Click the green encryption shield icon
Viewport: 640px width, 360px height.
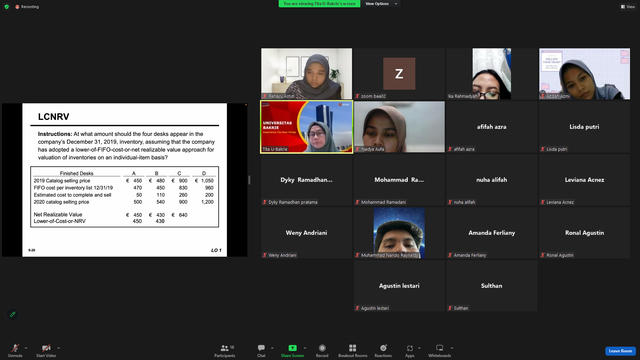[x=7, y=7]
